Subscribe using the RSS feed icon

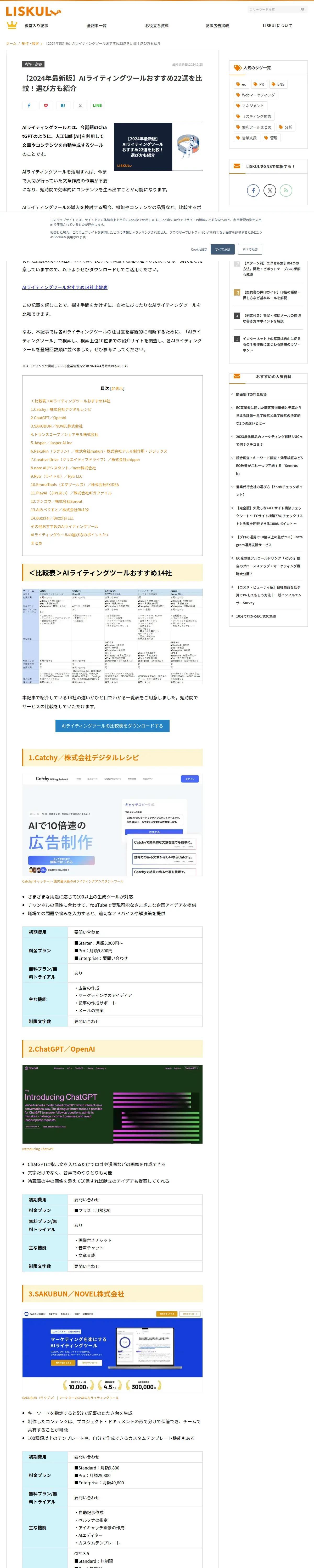point(286,191)
